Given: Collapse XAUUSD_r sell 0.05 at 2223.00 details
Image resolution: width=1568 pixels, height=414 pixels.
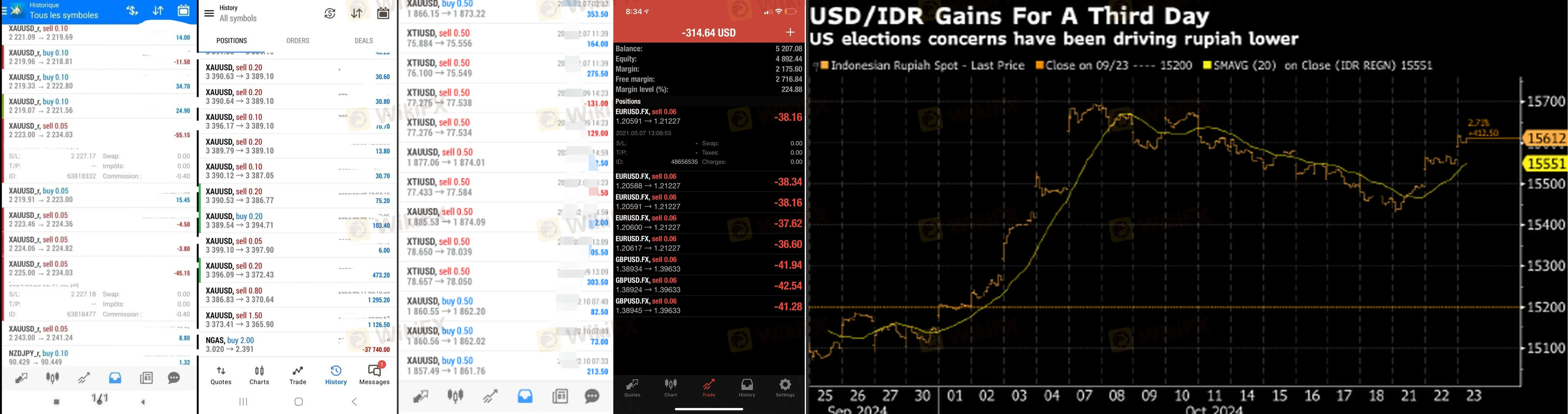Looking at the screenshot, I should coord(98,130).
